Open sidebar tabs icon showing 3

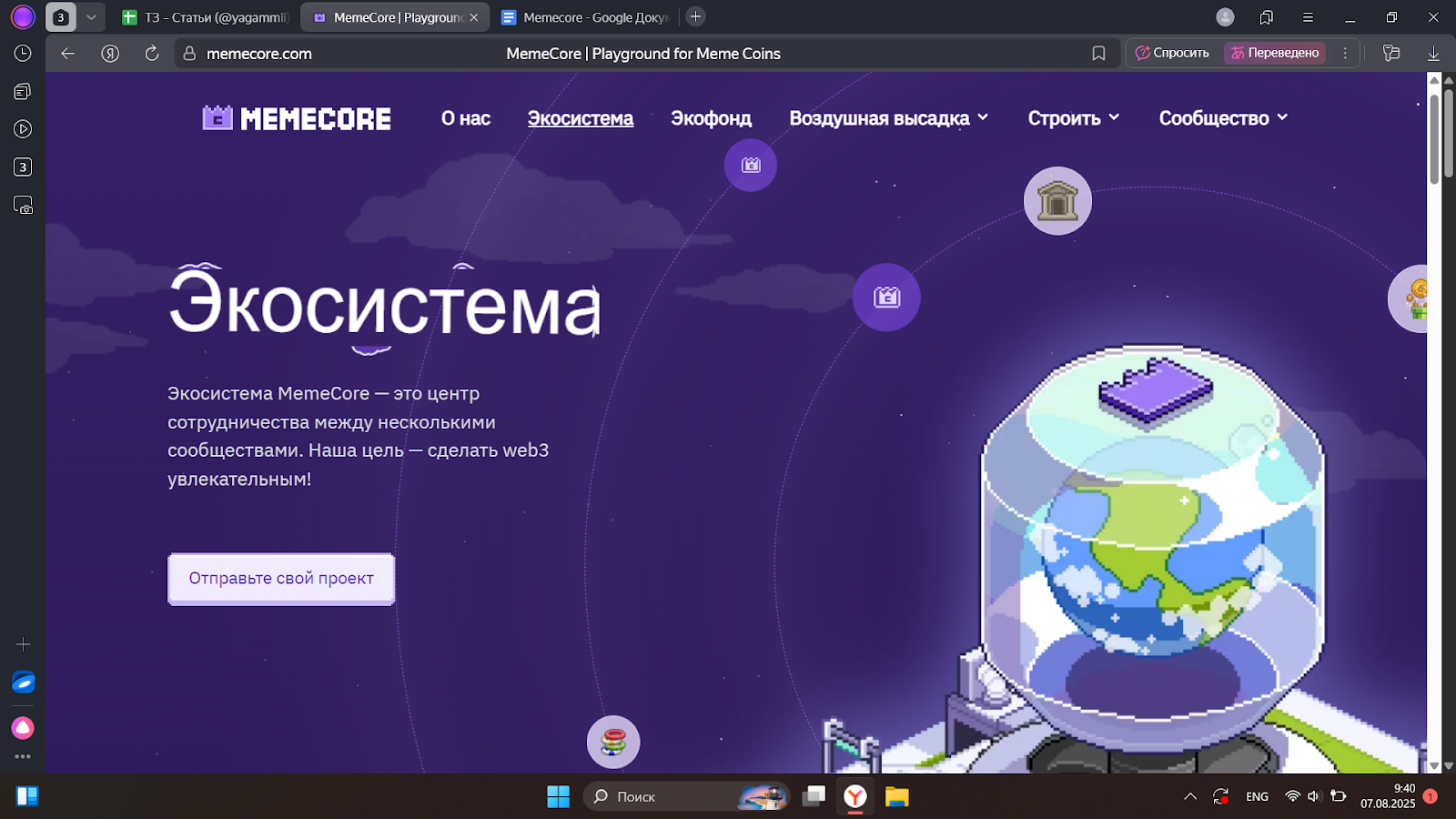click(x=23, y=167)
